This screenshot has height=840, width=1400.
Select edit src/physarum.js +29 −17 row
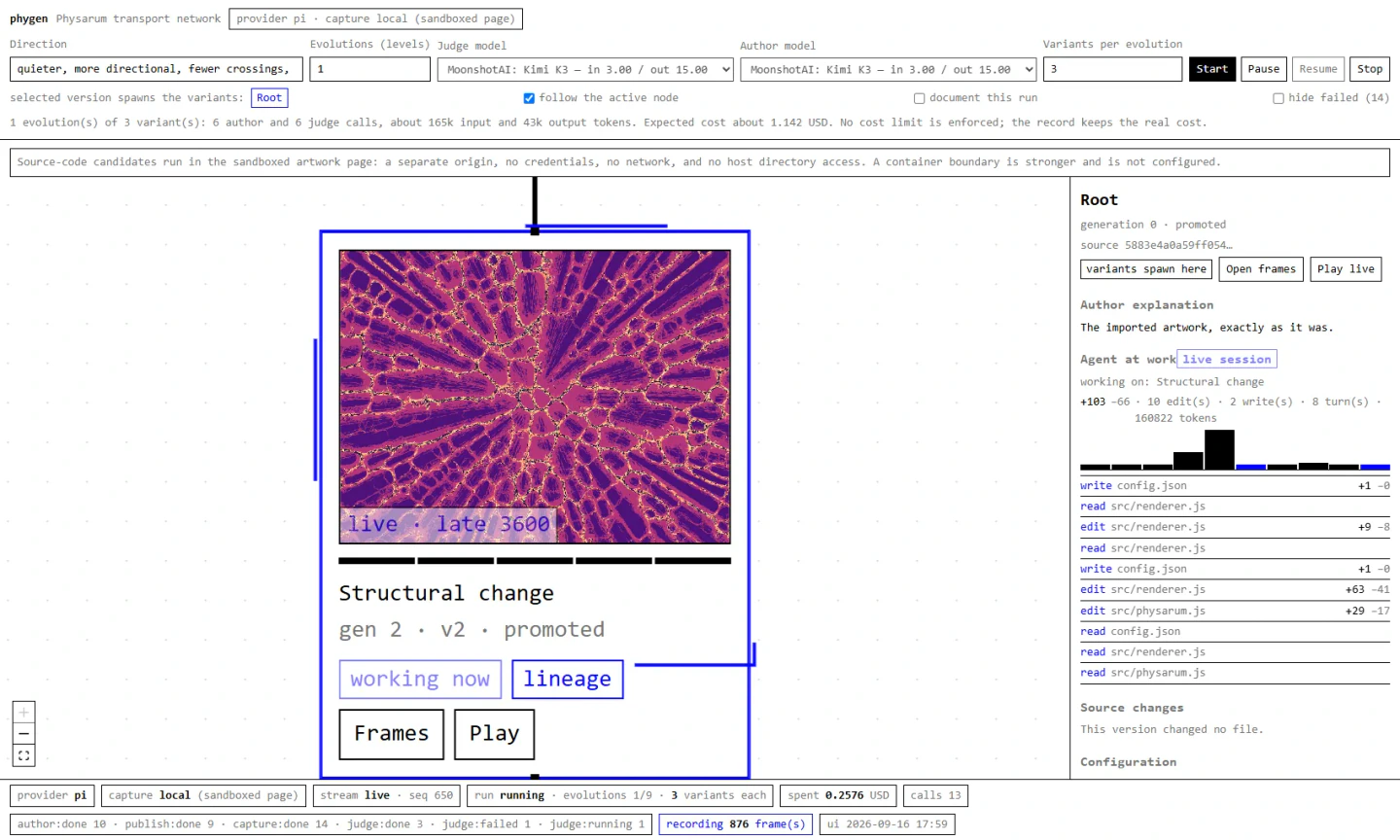1235,611
